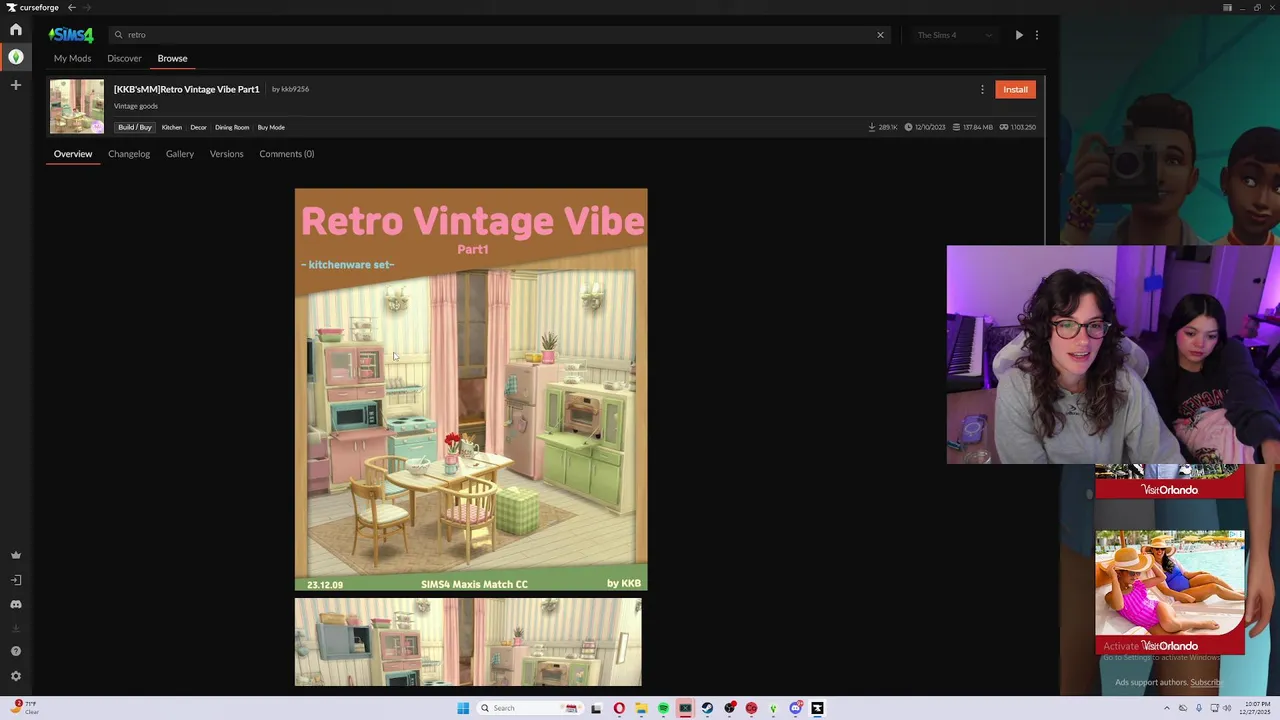Open the taskbar weather widget
Image resolution: width=1280 pixels, height=720 pixels.
click(x=25, y=707)
